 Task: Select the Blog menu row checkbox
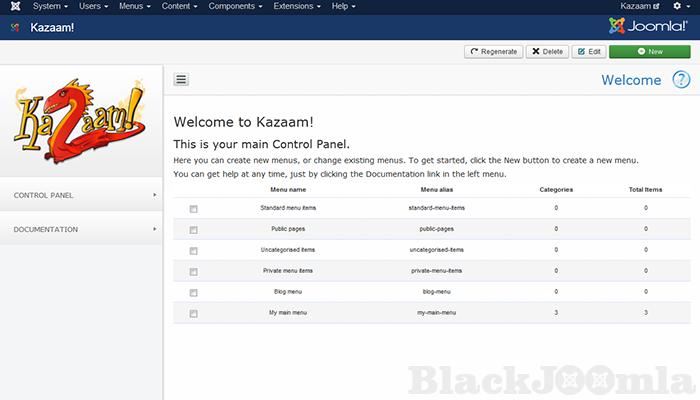tap(193, 293)
